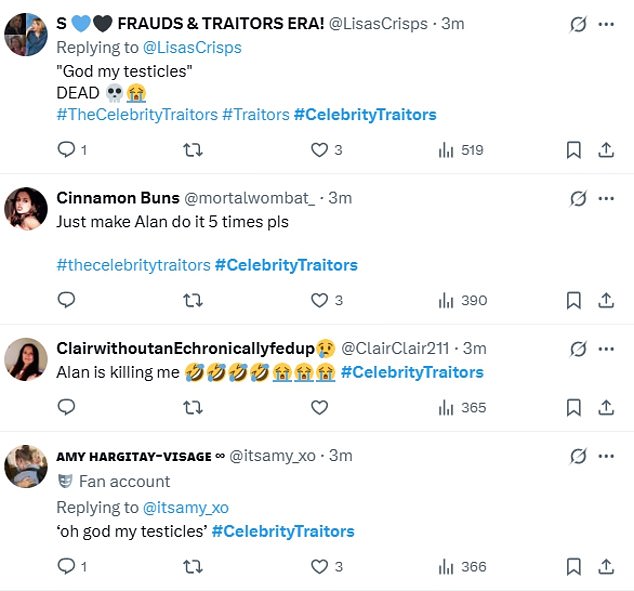Share the LisasCrisps tweet
The width and height of the screenshot is (634, 591).
(606, 150)
